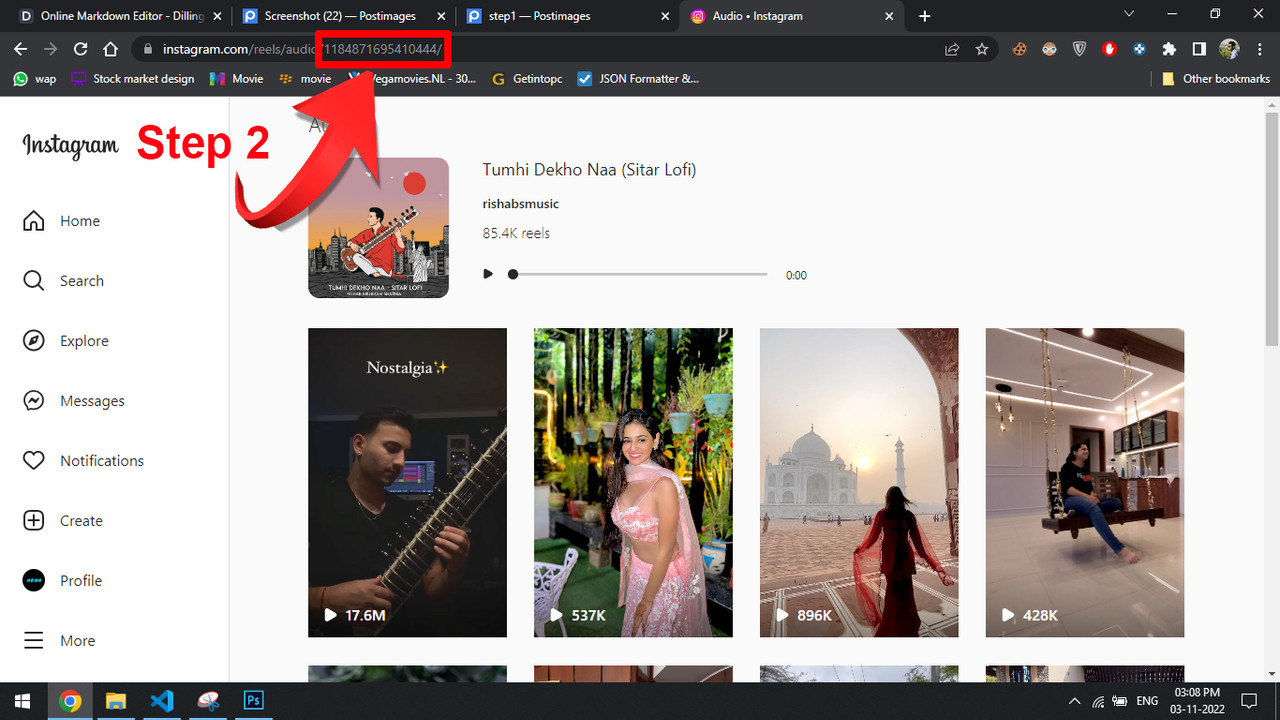The width and height of the screenshot is (1280, 720).
Task: Expand the Other bookmarks folder
Action: 1216,79
